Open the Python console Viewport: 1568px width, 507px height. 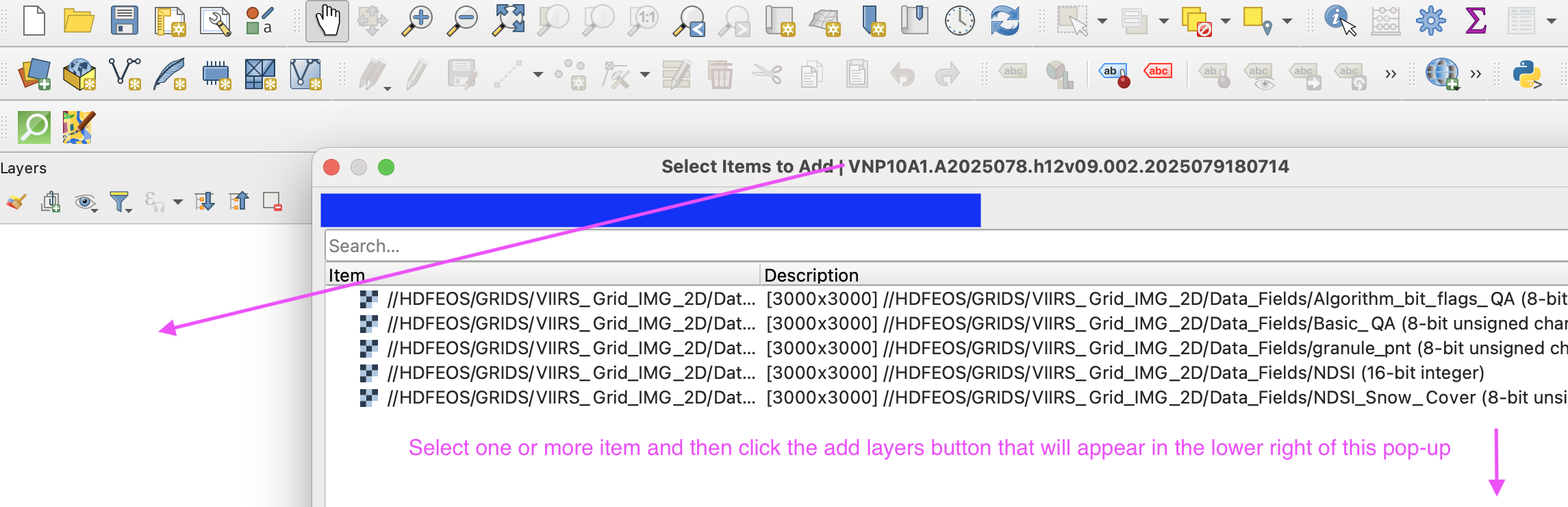coord(1527,75)
